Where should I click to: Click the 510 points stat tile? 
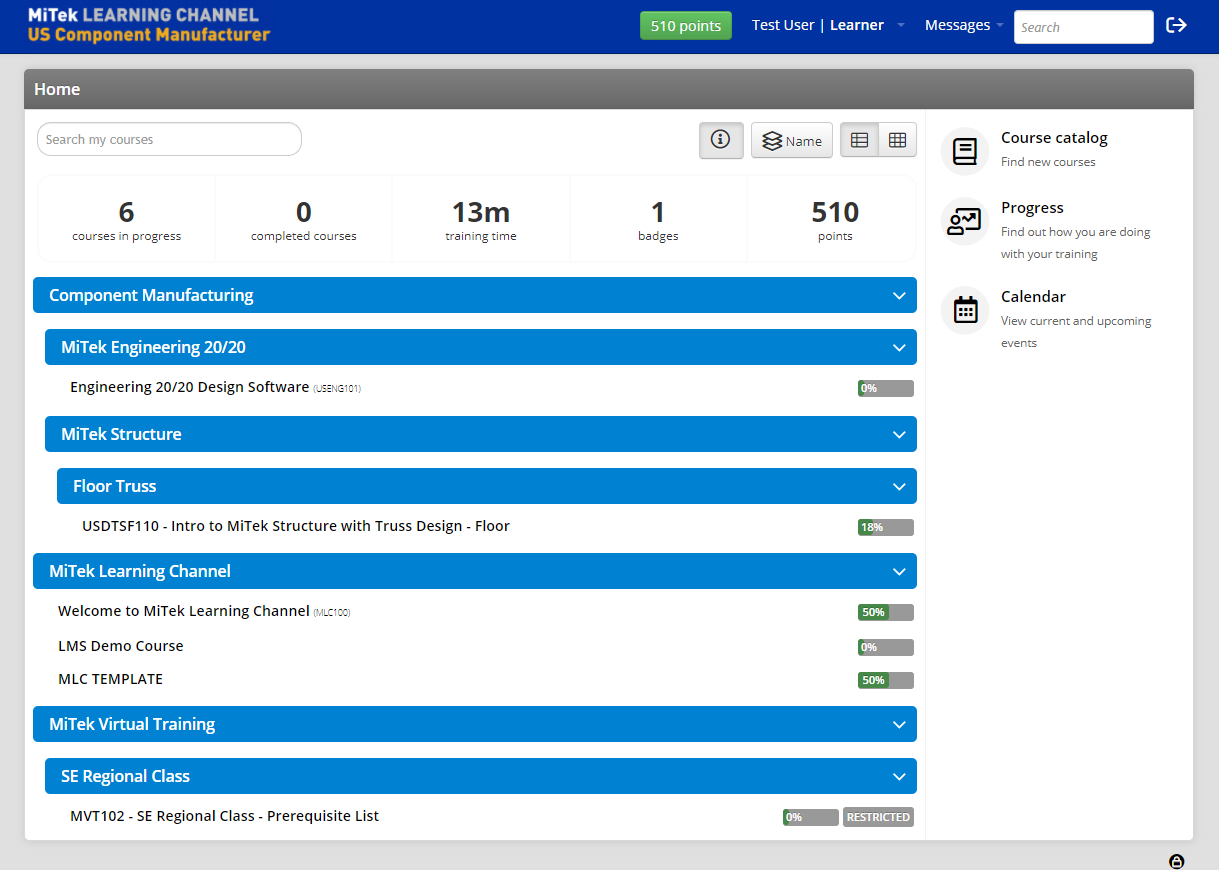tap(835, 220)
